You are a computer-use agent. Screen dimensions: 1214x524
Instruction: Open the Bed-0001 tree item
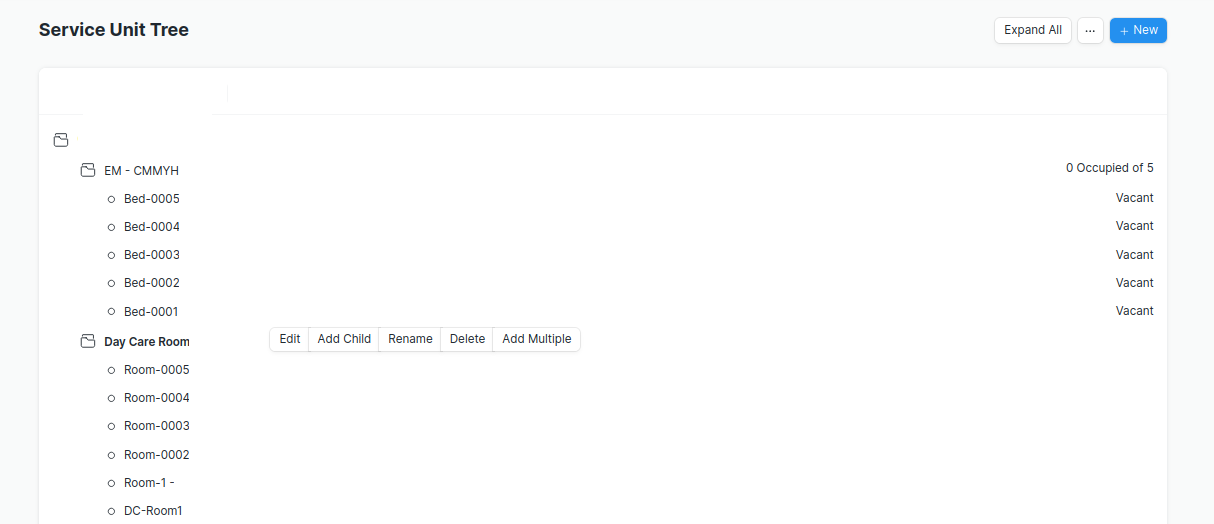(151, 312)
